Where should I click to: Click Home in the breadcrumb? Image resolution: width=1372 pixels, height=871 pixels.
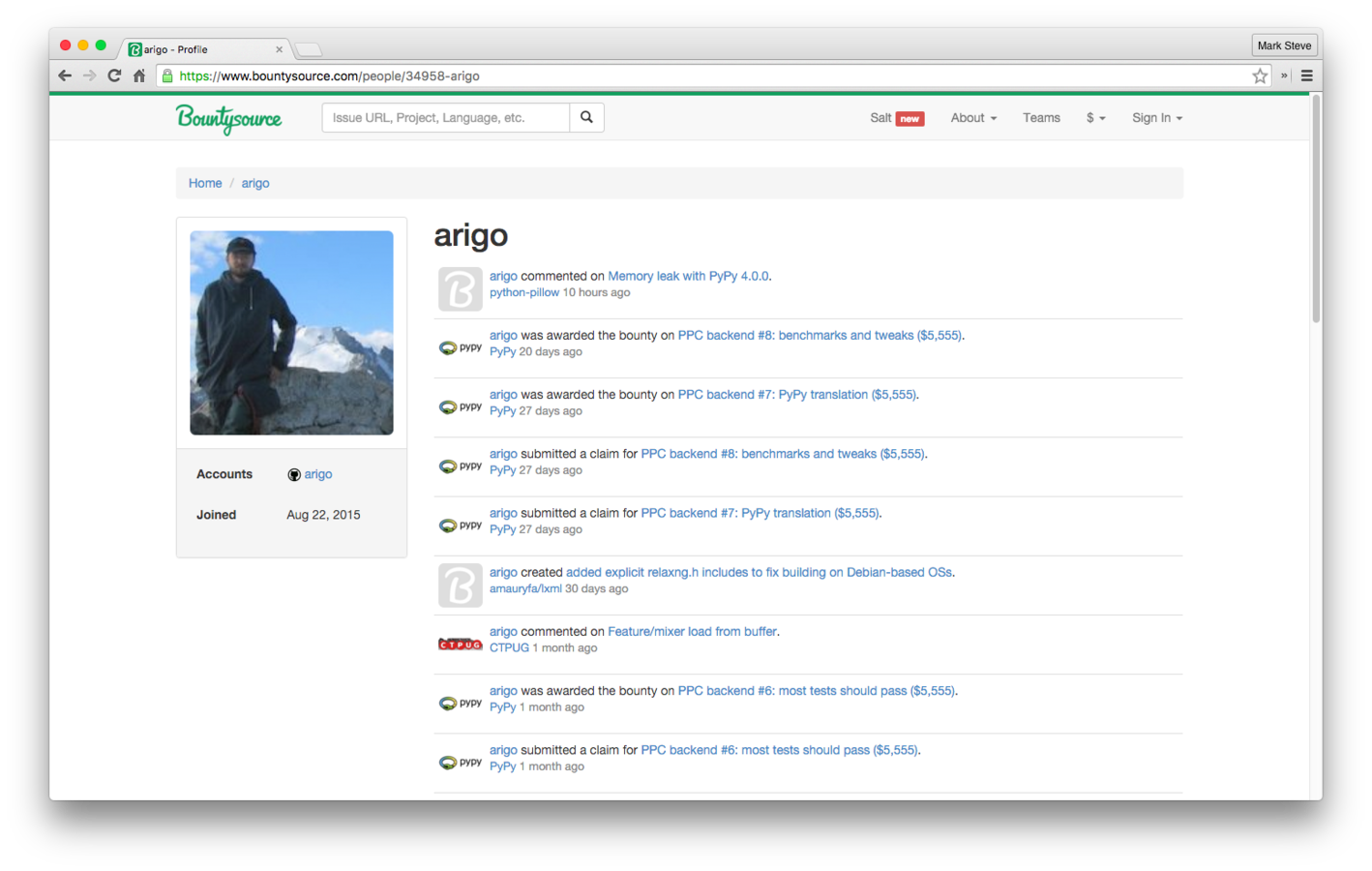click(205, 183)
